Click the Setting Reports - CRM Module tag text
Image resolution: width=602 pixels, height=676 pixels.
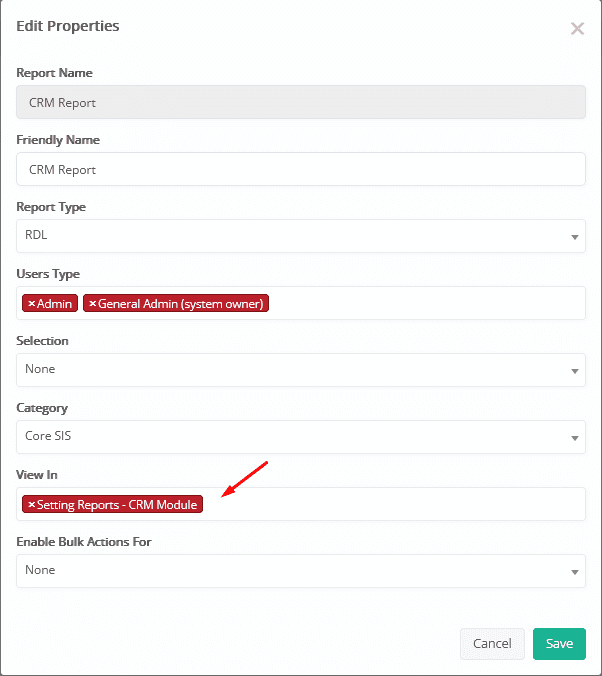(117, 504)
